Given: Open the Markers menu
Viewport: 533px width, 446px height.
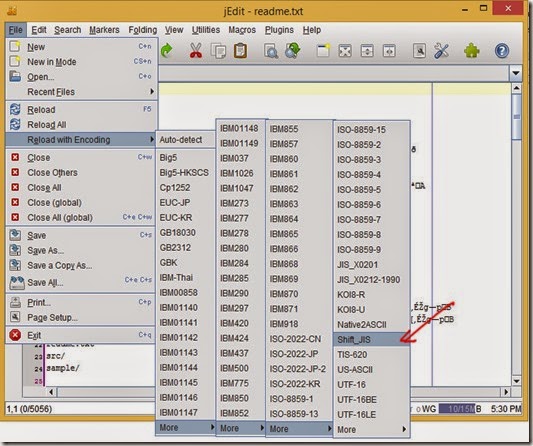Looking at the screenshot, I should click(x=104, y=30).
